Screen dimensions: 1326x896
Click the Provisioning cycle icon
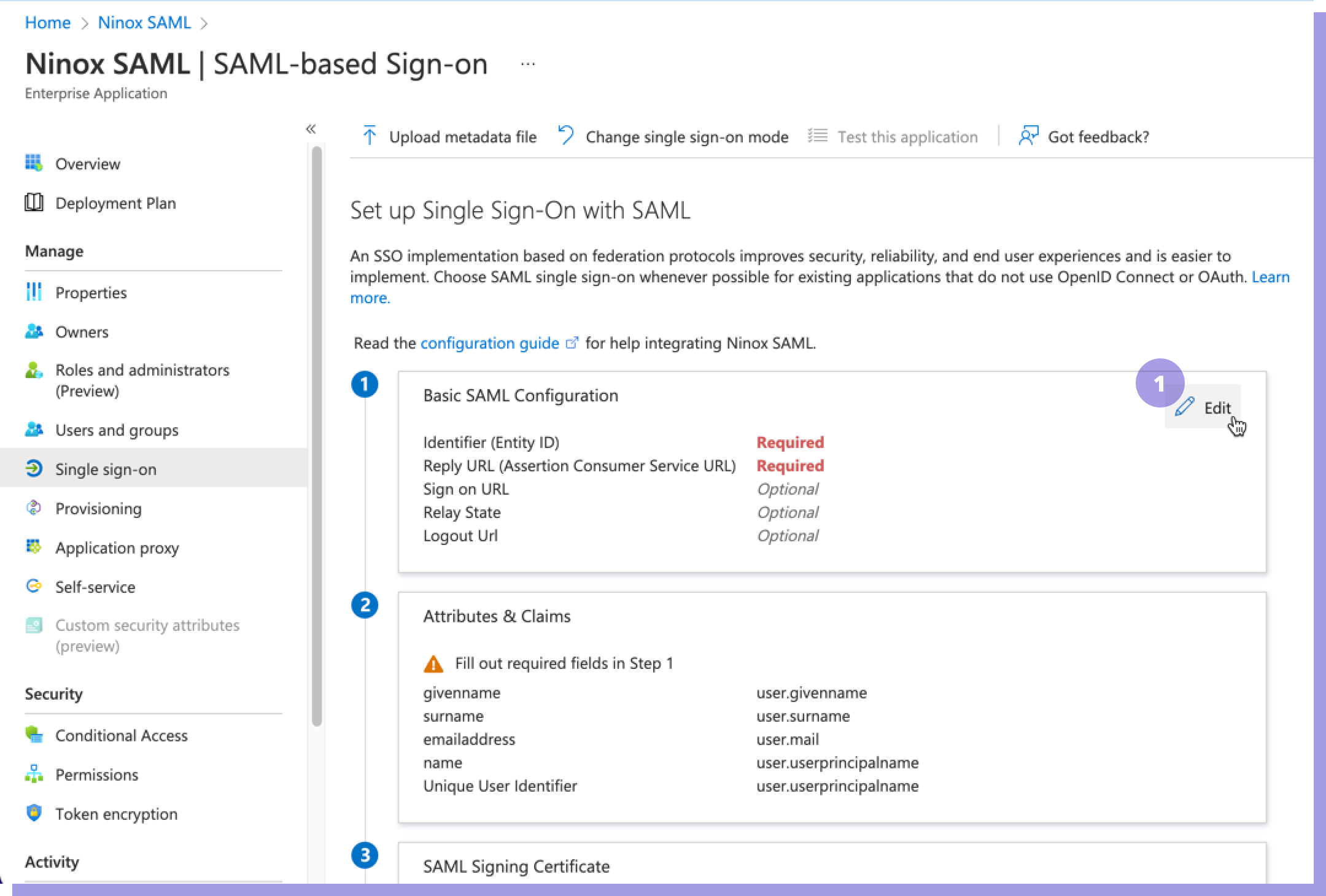[34, 508]
